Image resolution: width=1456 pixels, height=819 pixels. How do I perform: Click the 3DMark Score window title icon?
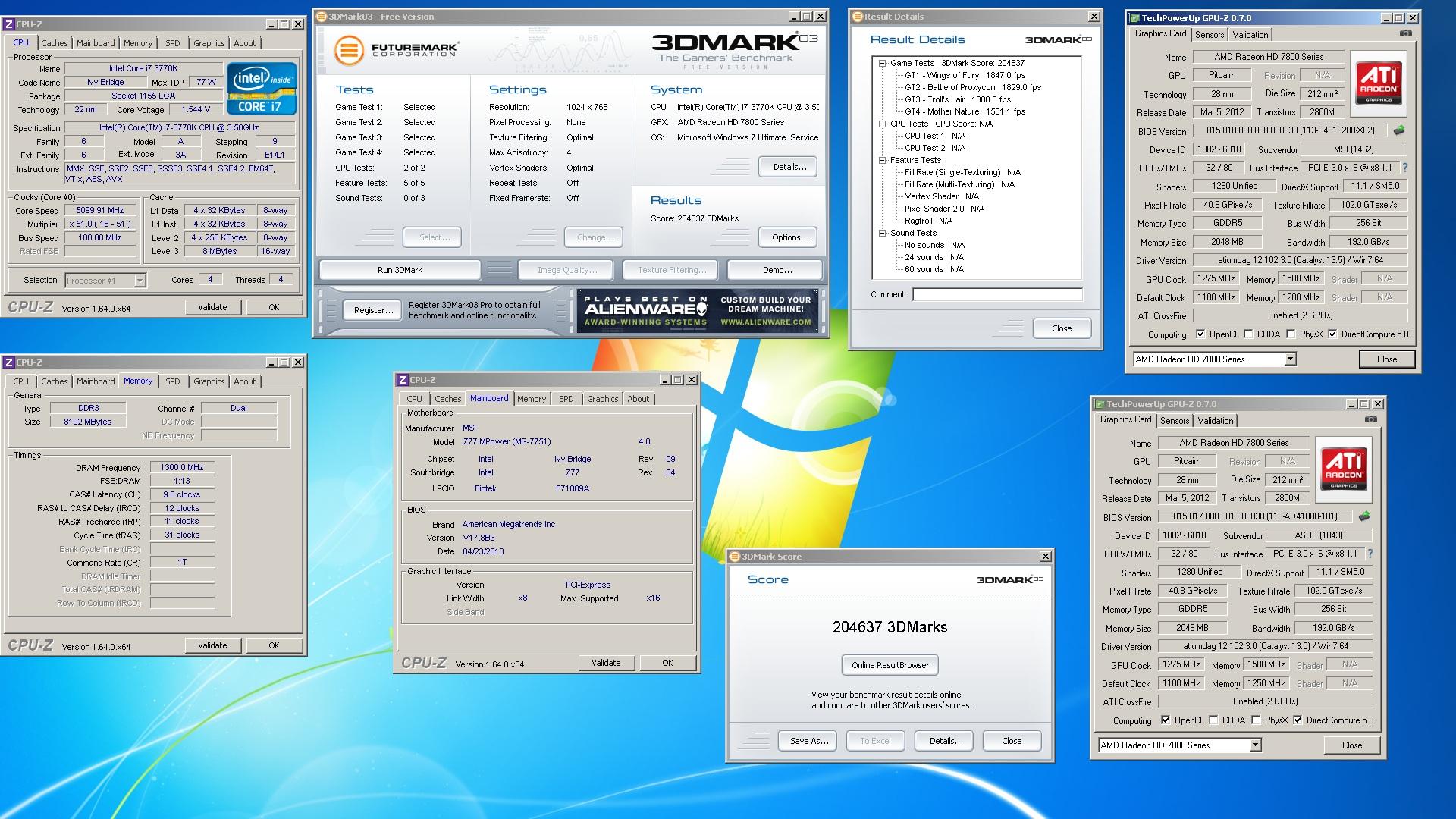pyautogui.click(x=735, y=557)
